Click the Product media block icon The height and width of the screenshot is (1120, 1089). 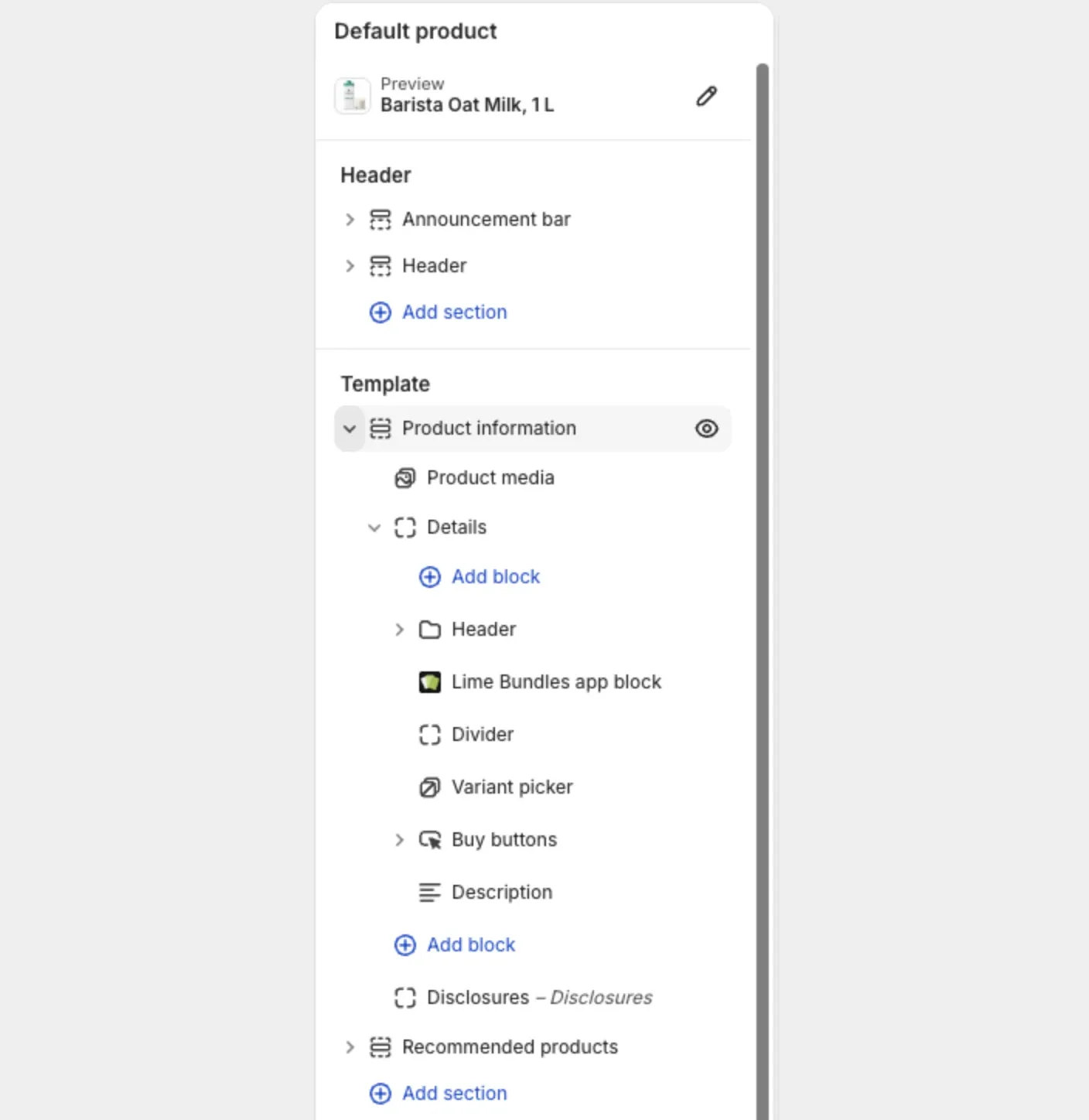(x=405, y=478)
